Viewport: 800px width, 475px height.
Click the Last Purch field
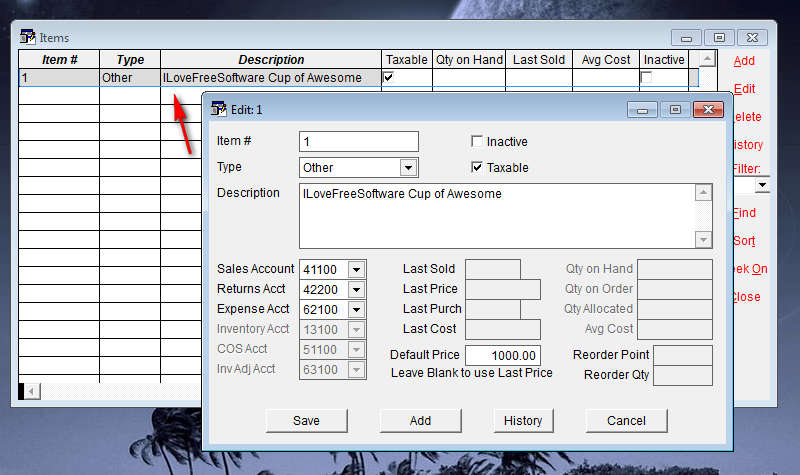[x=493, y=309]
